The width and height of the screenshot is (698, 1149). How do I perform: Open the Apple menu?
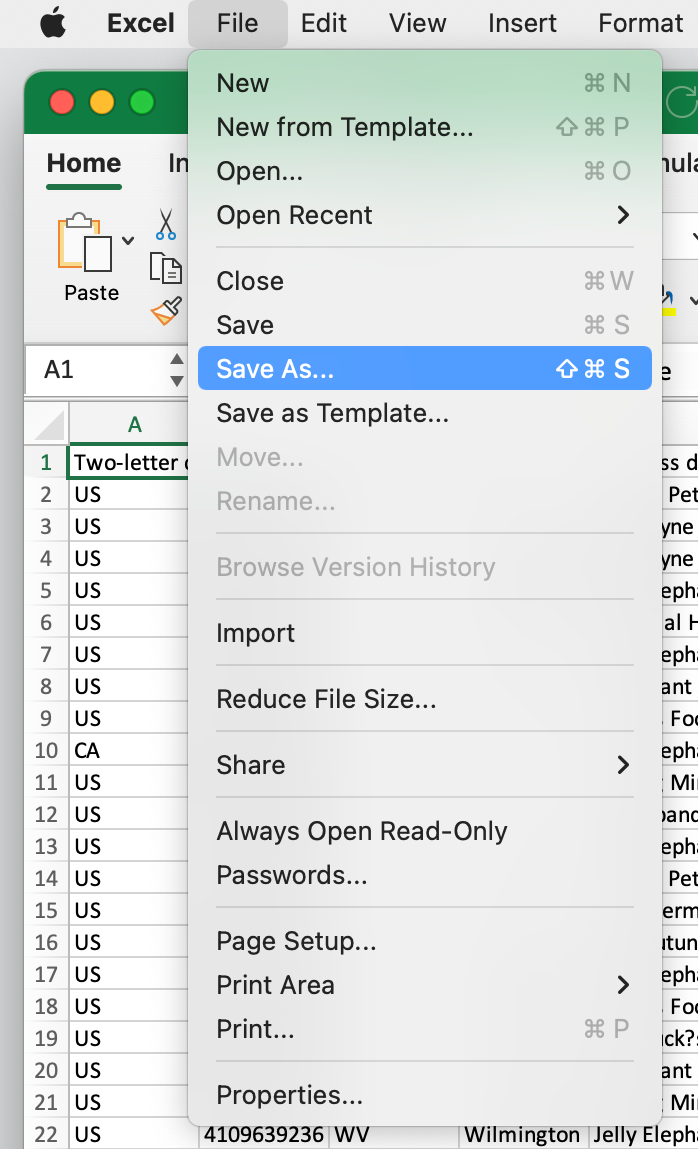(x=53, y=23)
